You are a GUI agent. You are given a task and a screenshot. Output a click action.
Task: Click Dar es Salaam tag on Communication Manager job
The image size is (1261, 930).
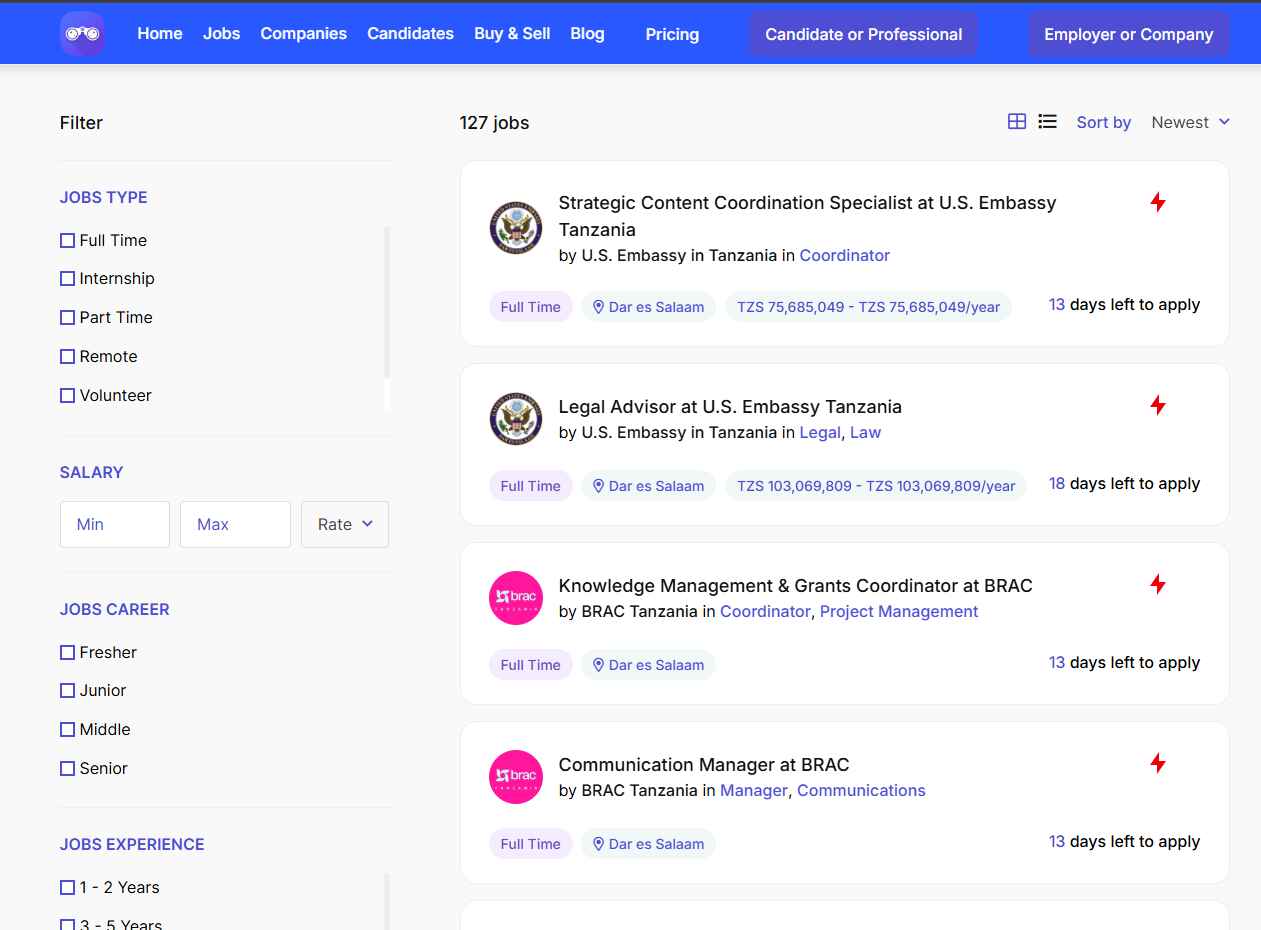(648, 844)
